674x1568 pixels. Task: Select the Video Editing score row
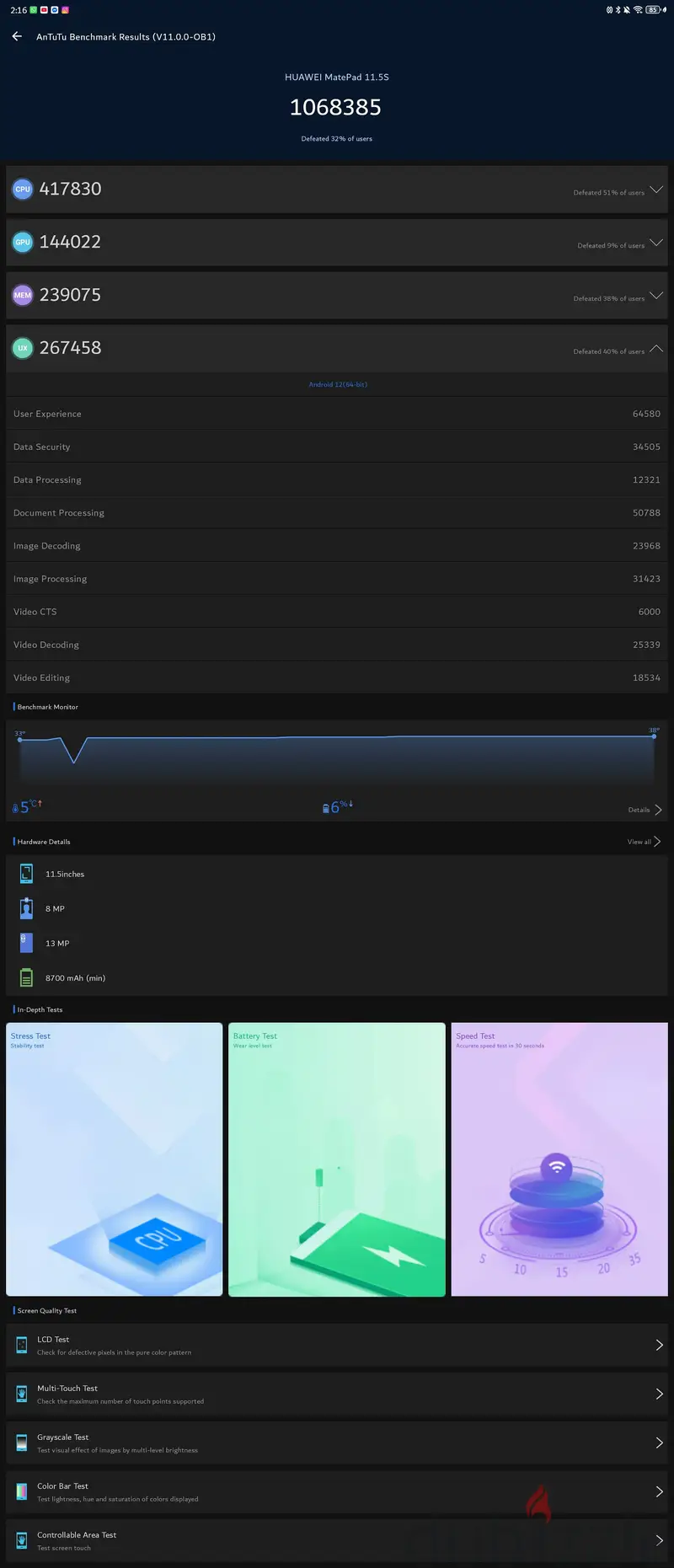337,677
